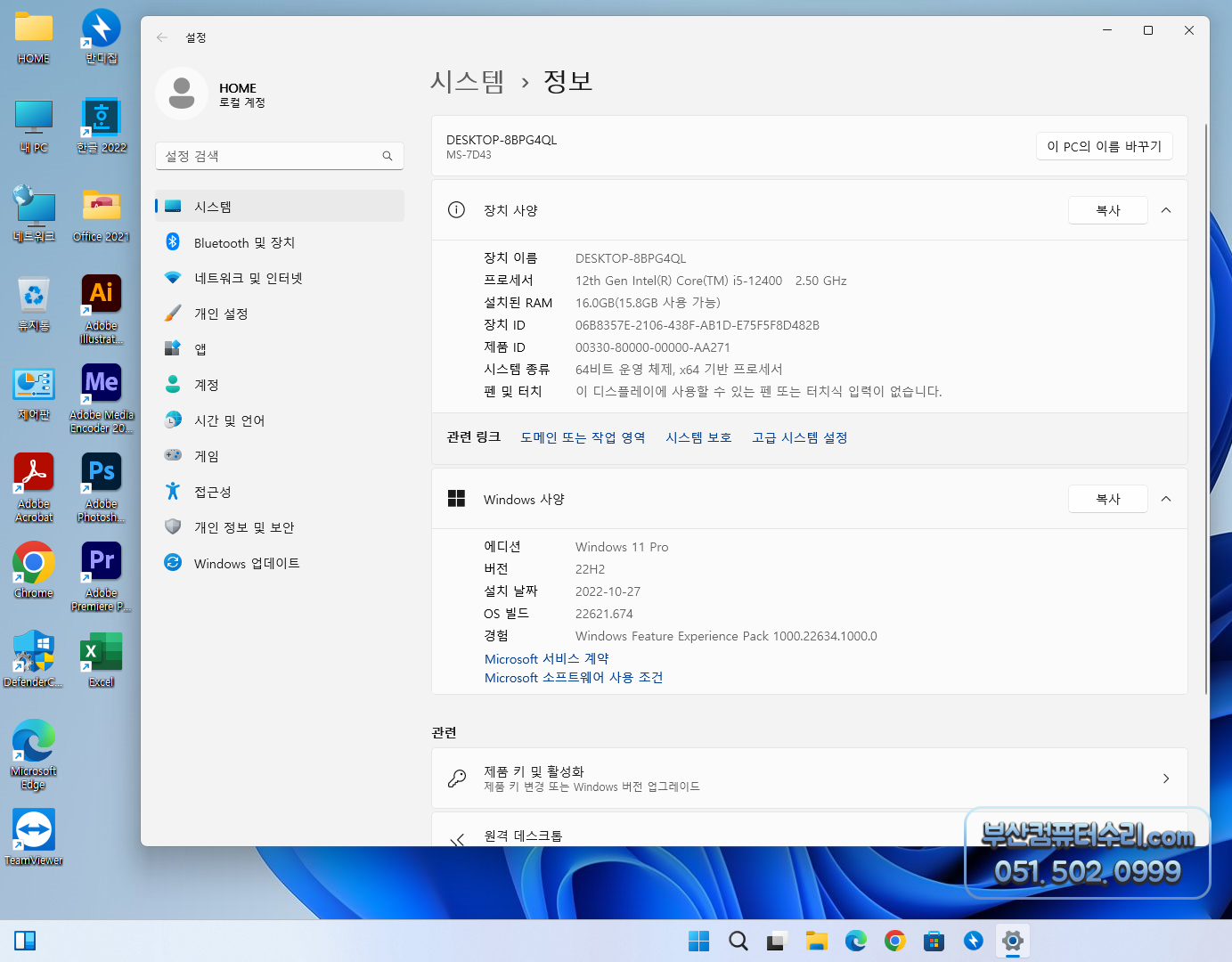Select install date 2022-10-27 value

[608, 591]
